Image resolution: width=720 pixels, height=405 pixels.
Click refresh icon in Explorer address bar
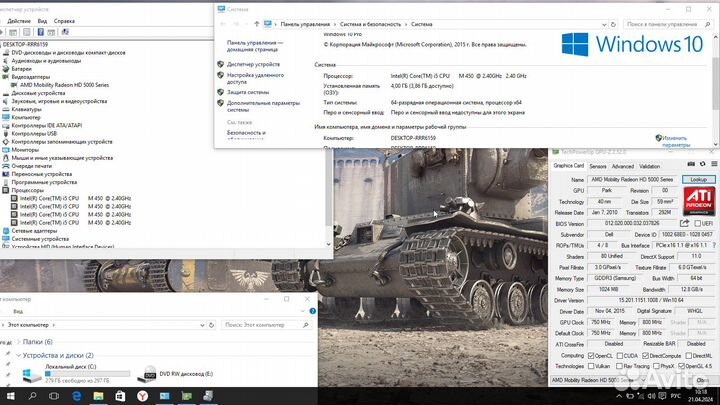click(211, 325)
